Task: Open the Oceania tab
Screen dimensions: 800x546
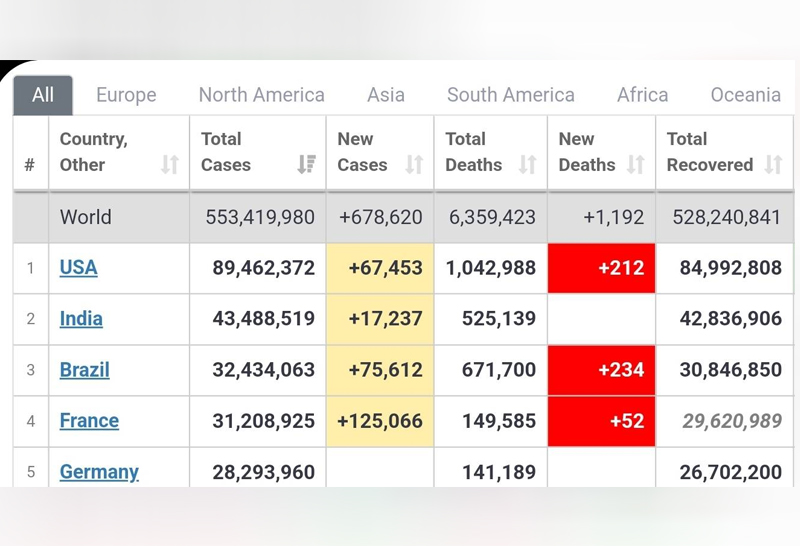Action: point(745,95)
